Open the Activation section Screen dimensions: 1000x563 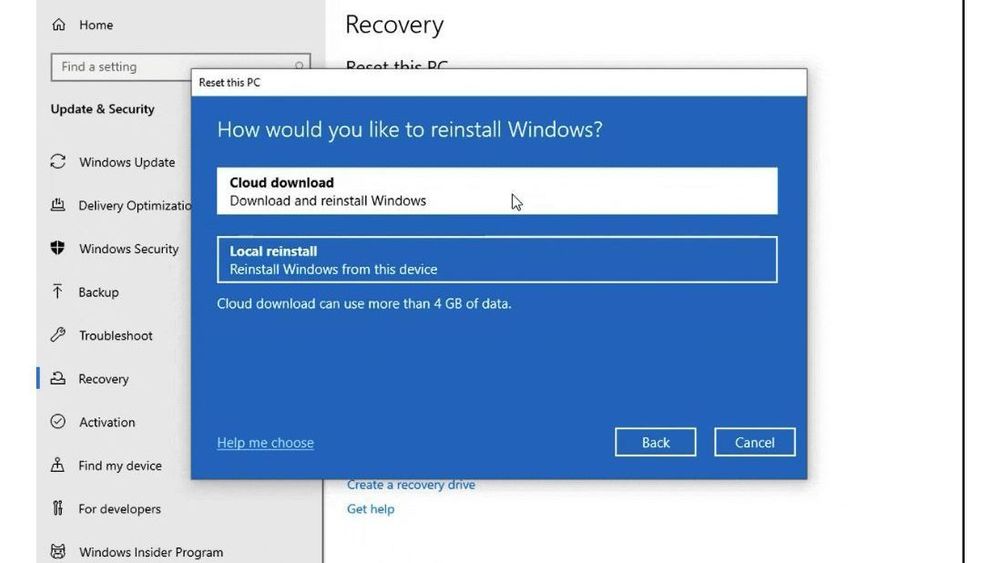pyautogui.click(x=107, y=423)
